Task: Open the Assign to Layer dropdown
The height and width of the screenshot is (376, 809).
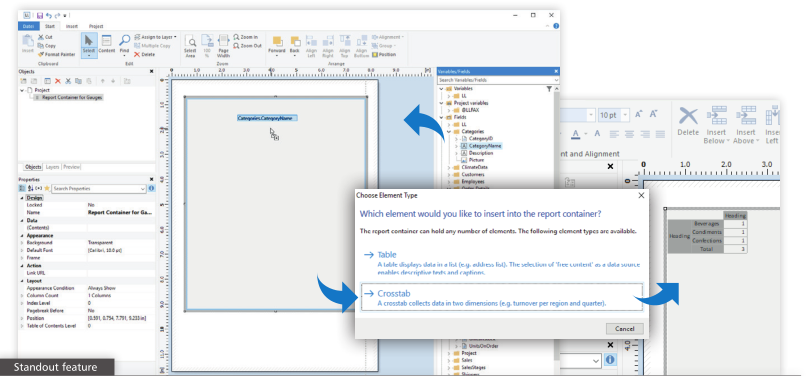Action: [x=155, y=37]
